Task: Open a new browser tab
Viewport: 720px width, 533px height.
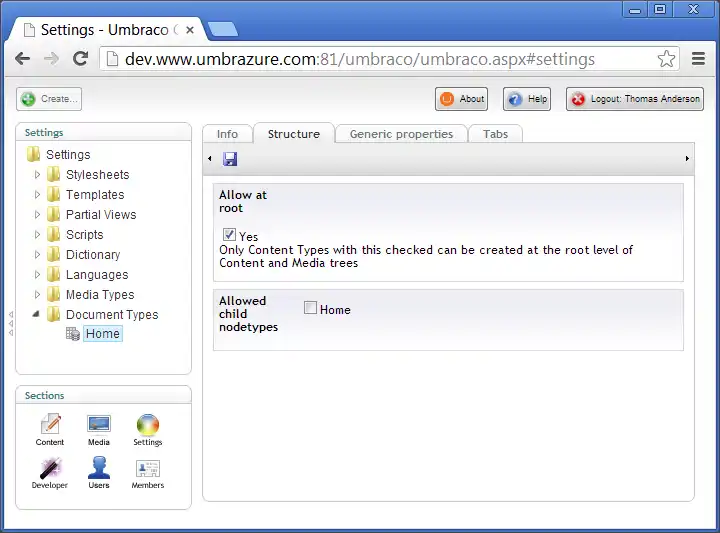Action: coord(223,29)
